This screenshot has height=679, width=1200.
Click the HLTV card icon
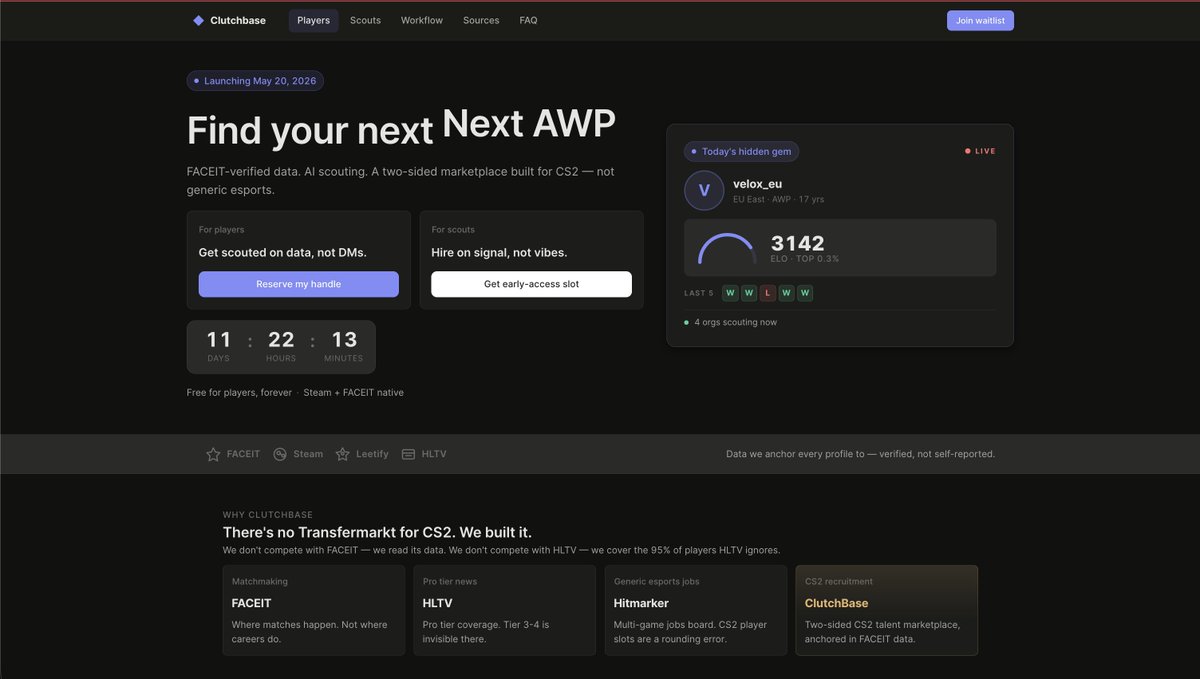tap(408, 454)
